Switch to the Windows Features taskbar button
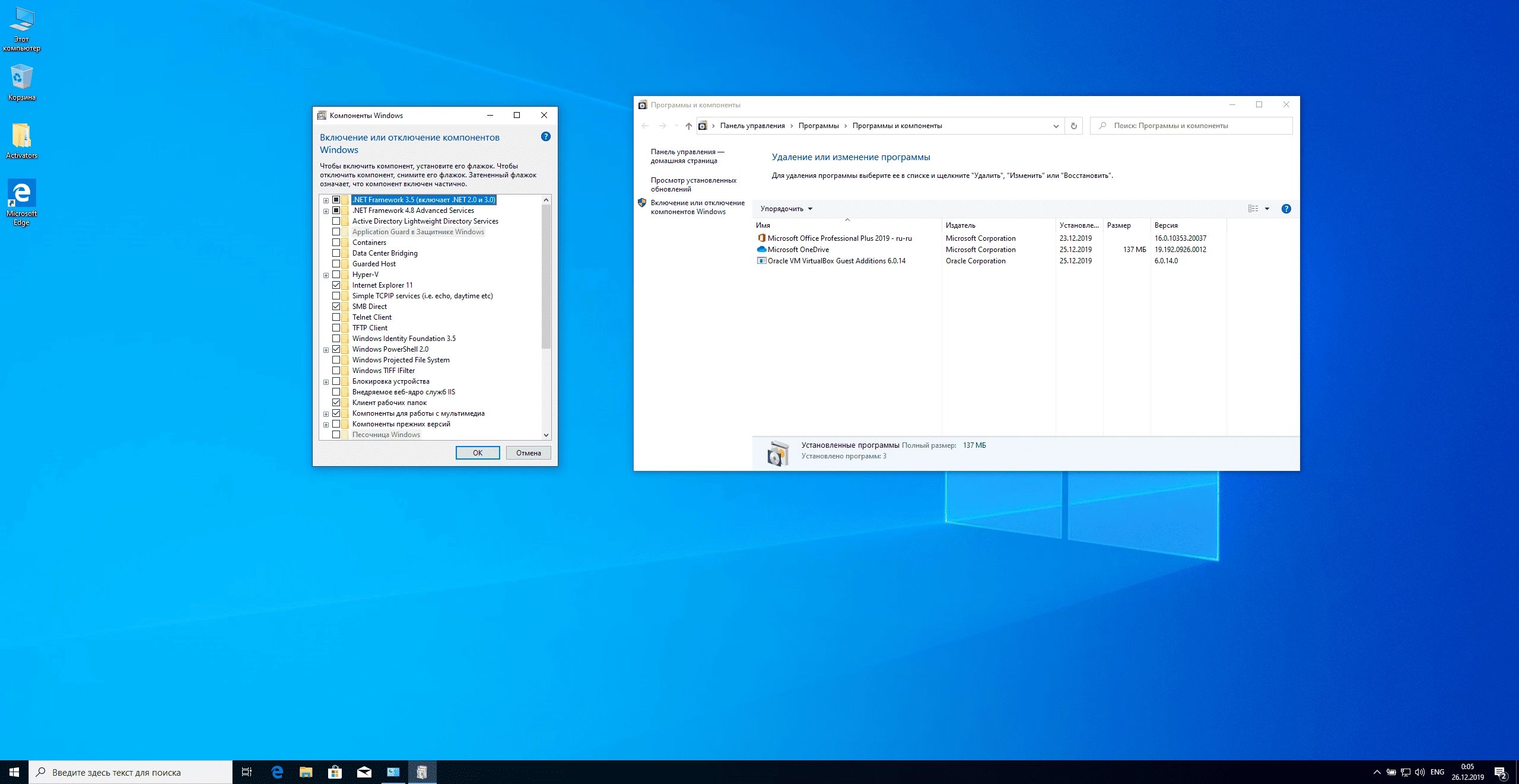The image size is (1519, 784). pyautogui.click(x=422, y=772)
